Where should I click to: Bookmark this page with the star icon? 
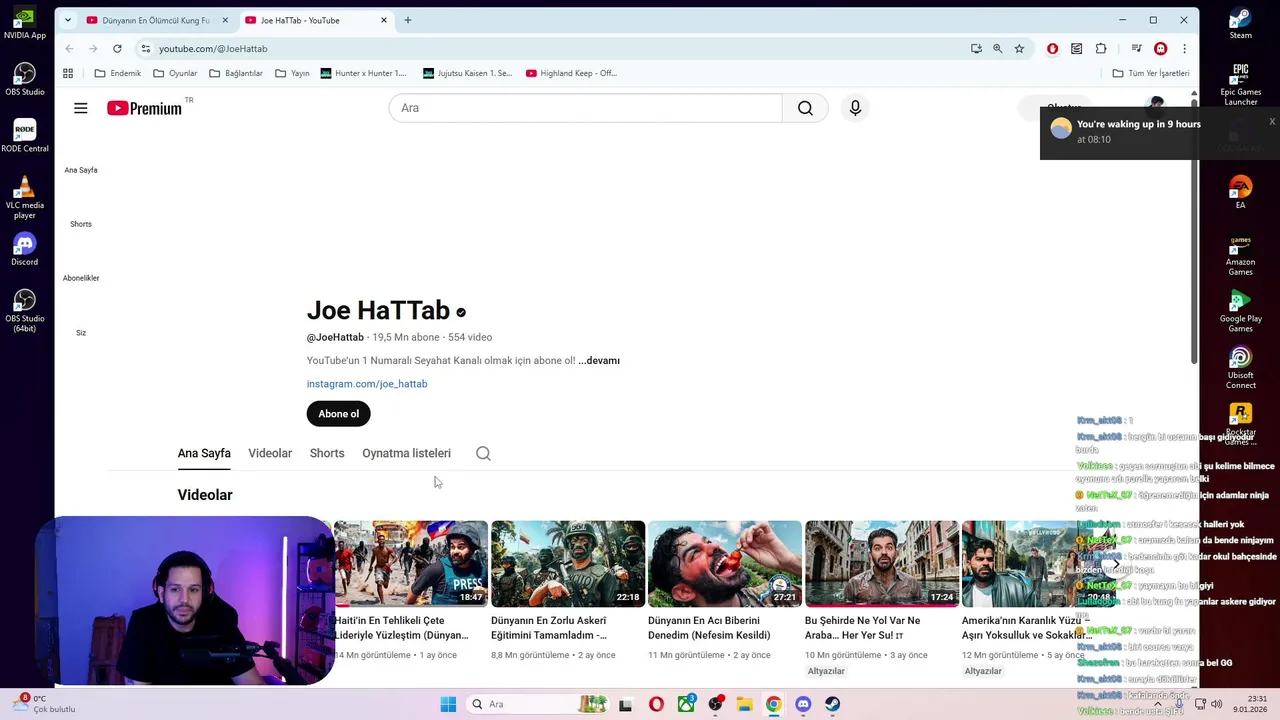tap(1019, 48)
